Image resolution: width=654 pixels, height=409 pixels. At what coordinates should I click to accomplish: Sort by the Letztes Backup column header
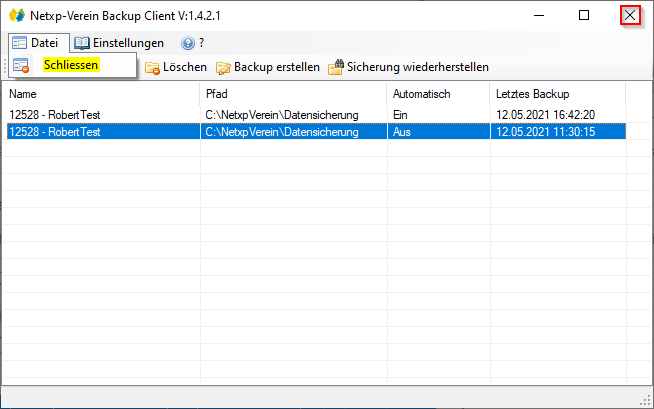[558, 94]
